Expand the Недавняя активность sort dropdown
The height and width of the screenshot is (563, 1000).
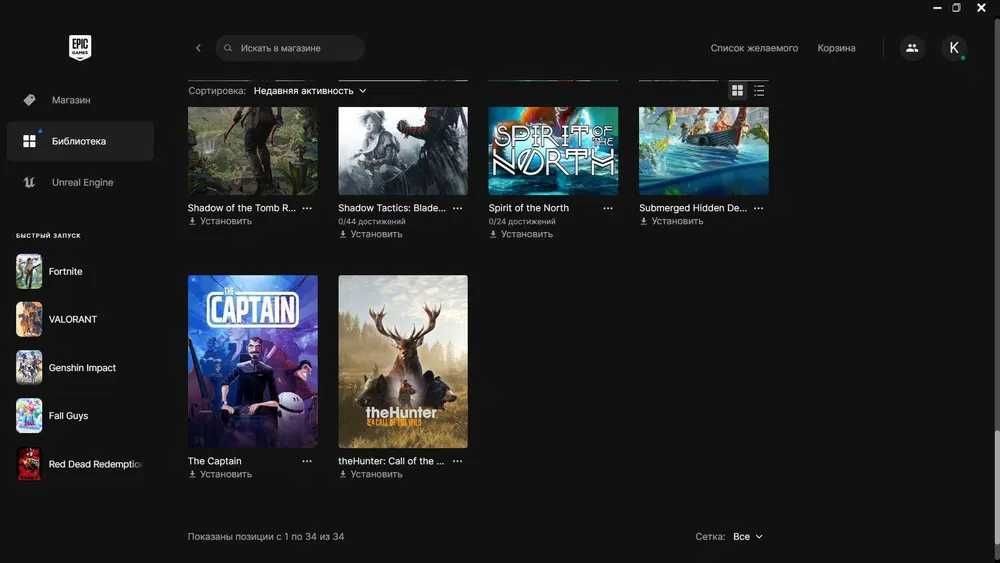click(310, 91)
